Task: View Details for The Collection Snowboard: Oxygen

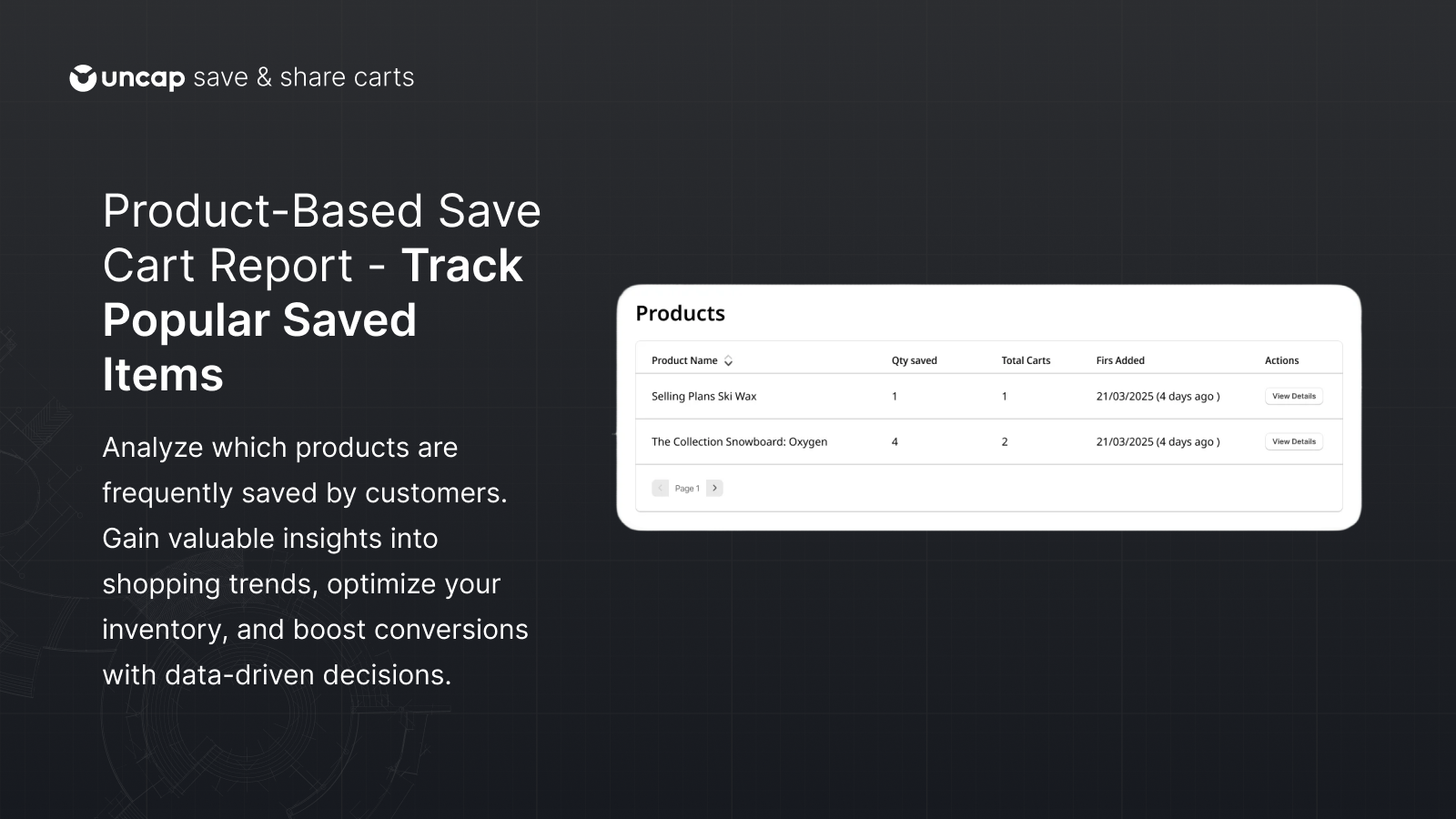Action: coord(1294,442)
